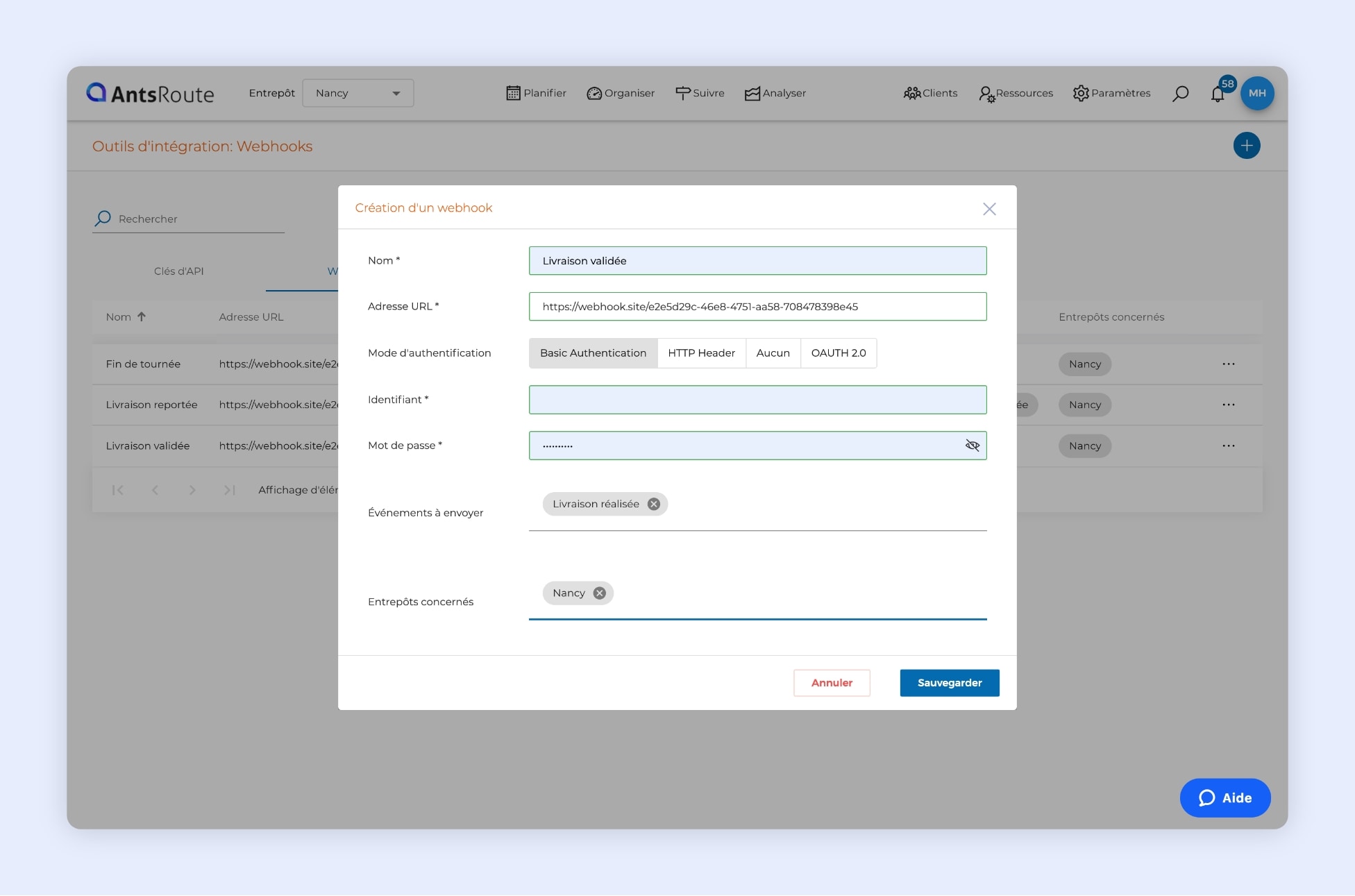Open the Entrepôt Nancy dropdown
1355x896 pixels.
pos(357,93)
